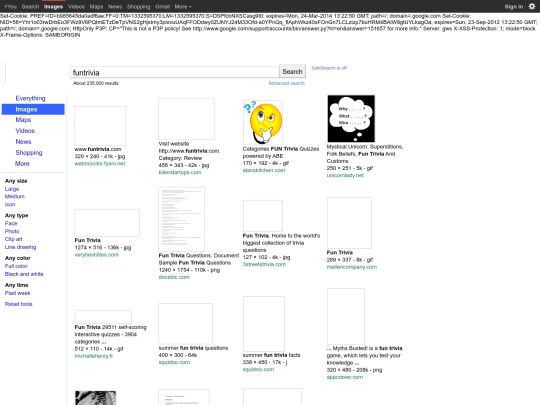
Task: Open Shopping in top navigation bar
Action: click(138, 7)
